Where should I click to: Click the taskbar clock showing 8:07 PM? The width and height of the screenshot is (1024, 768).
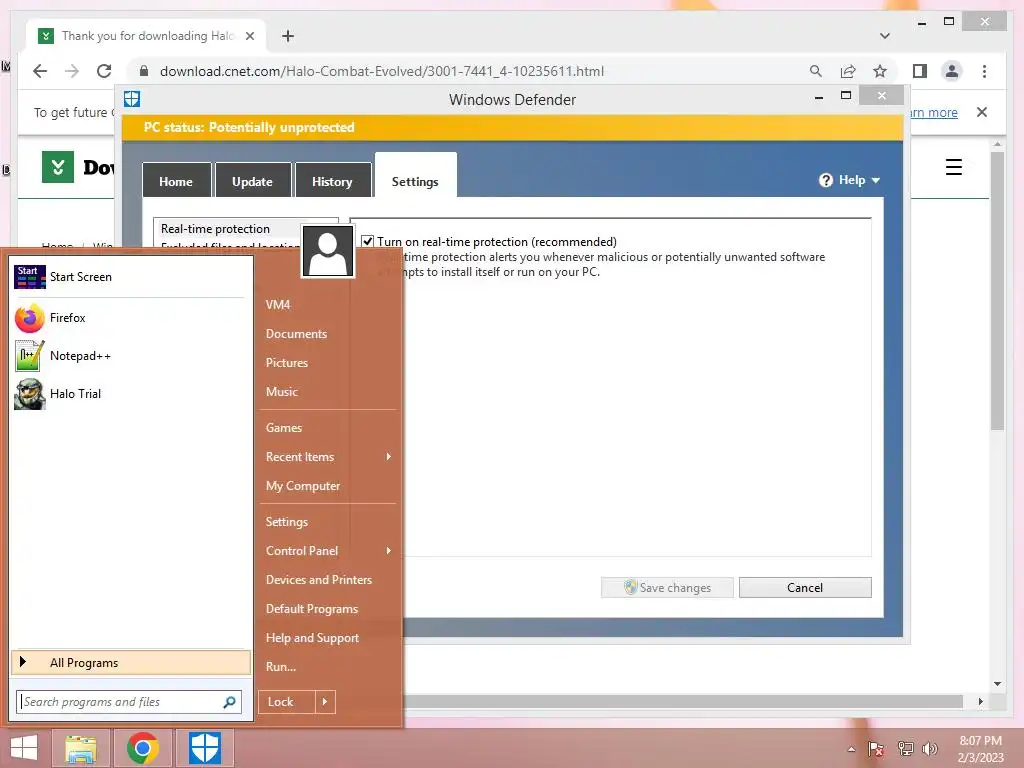point(980,749)
